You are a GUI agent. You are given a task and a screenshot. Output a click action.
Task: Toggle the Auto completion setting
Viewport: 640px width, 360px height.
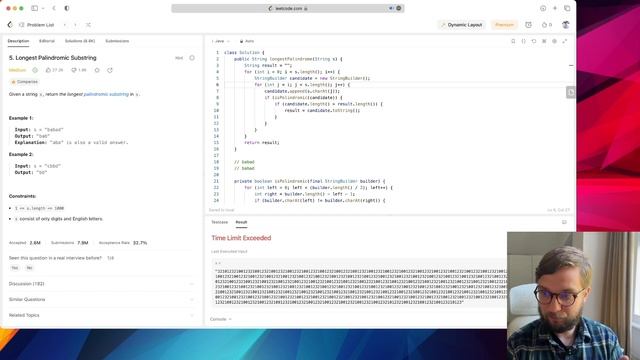(247, 41)
